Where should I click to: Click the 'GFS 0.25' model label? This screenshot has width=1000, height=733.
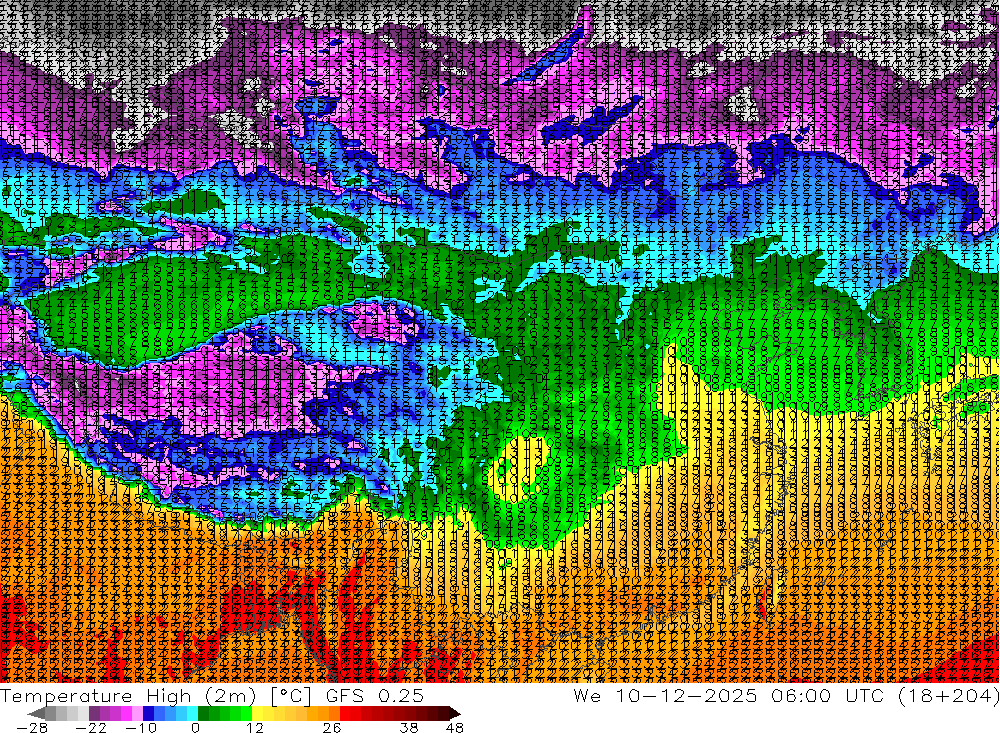[374, 695]
